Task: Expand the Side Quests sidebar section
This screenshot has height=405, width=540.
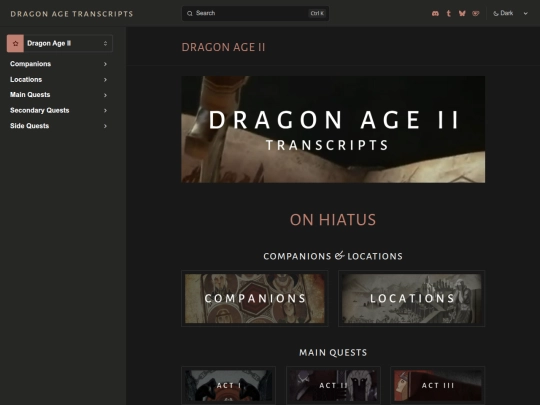Action: pos(105,126)
